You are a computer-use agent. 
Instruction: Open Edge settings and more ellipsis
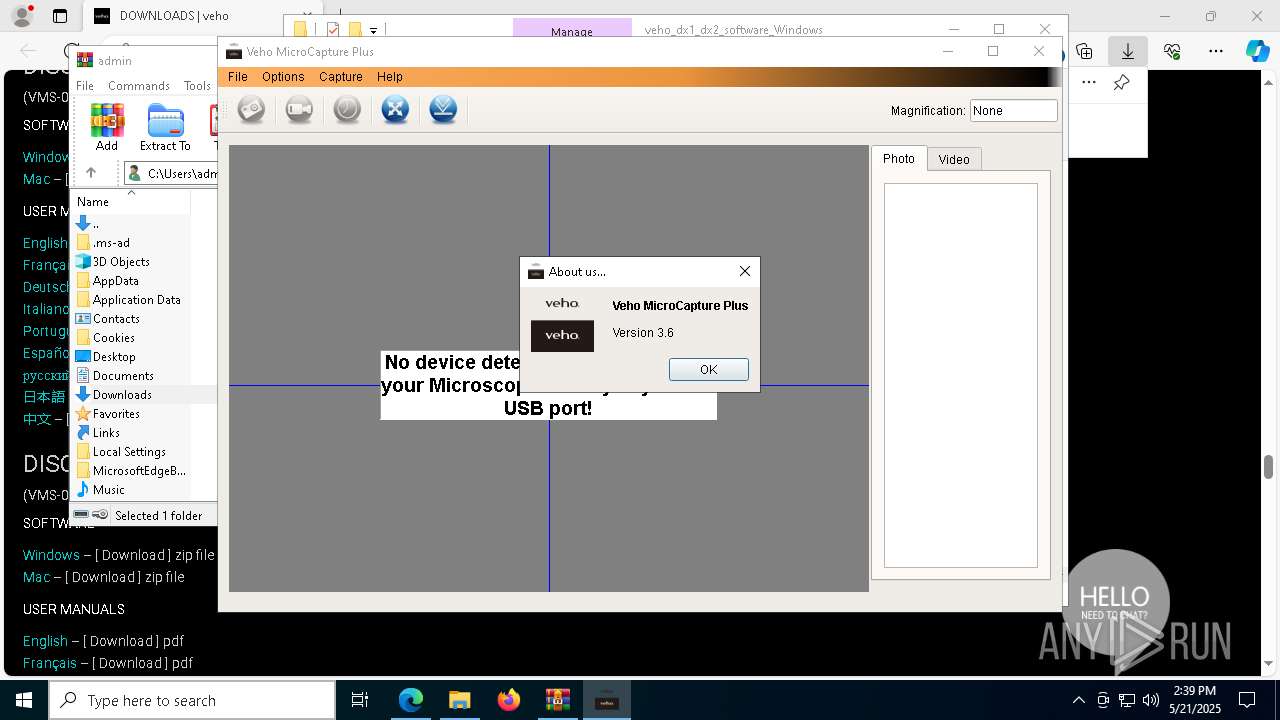[x=1216, y=51]
